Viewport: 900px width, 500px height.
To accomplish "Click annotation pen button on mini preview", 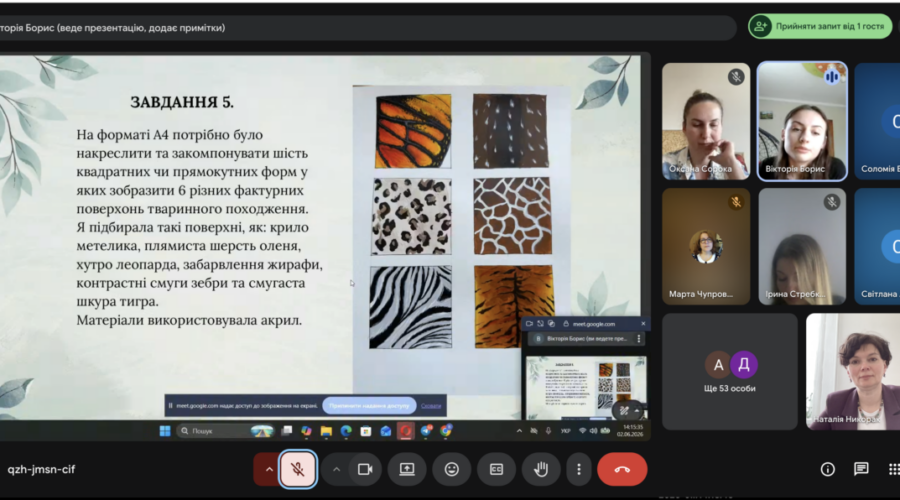I will click(624, 410).
